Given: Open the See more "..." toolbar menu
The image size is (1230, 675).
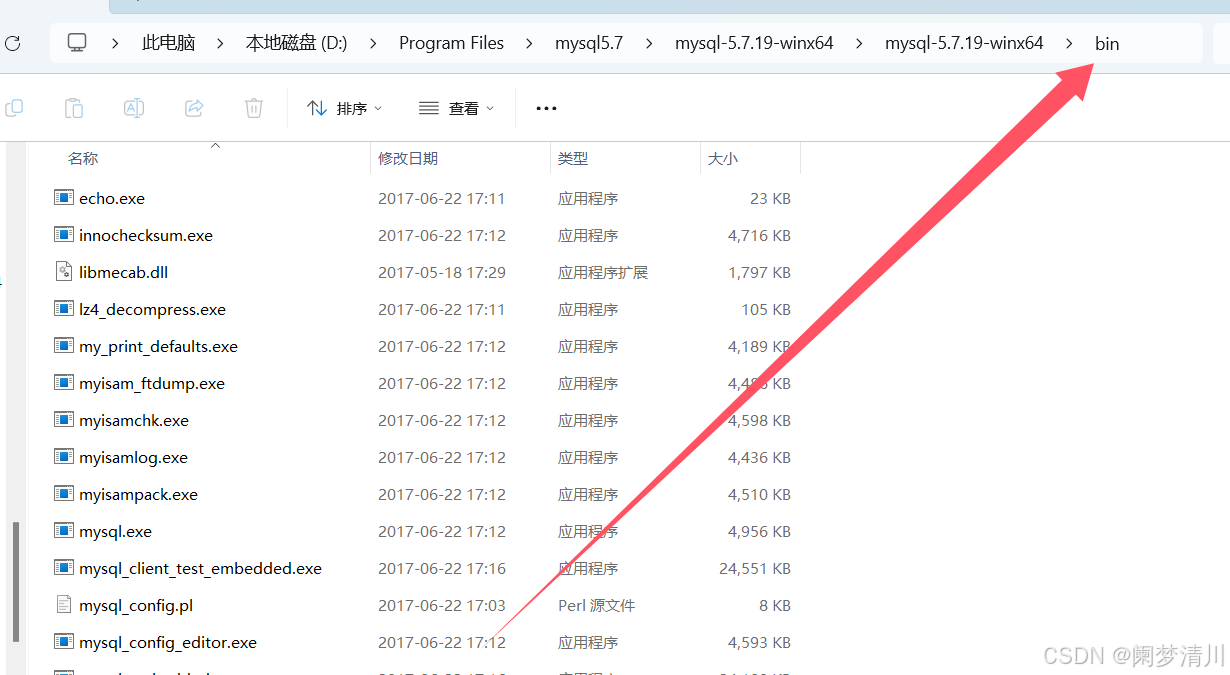Looking at the screenshot, I should [545, 107].
